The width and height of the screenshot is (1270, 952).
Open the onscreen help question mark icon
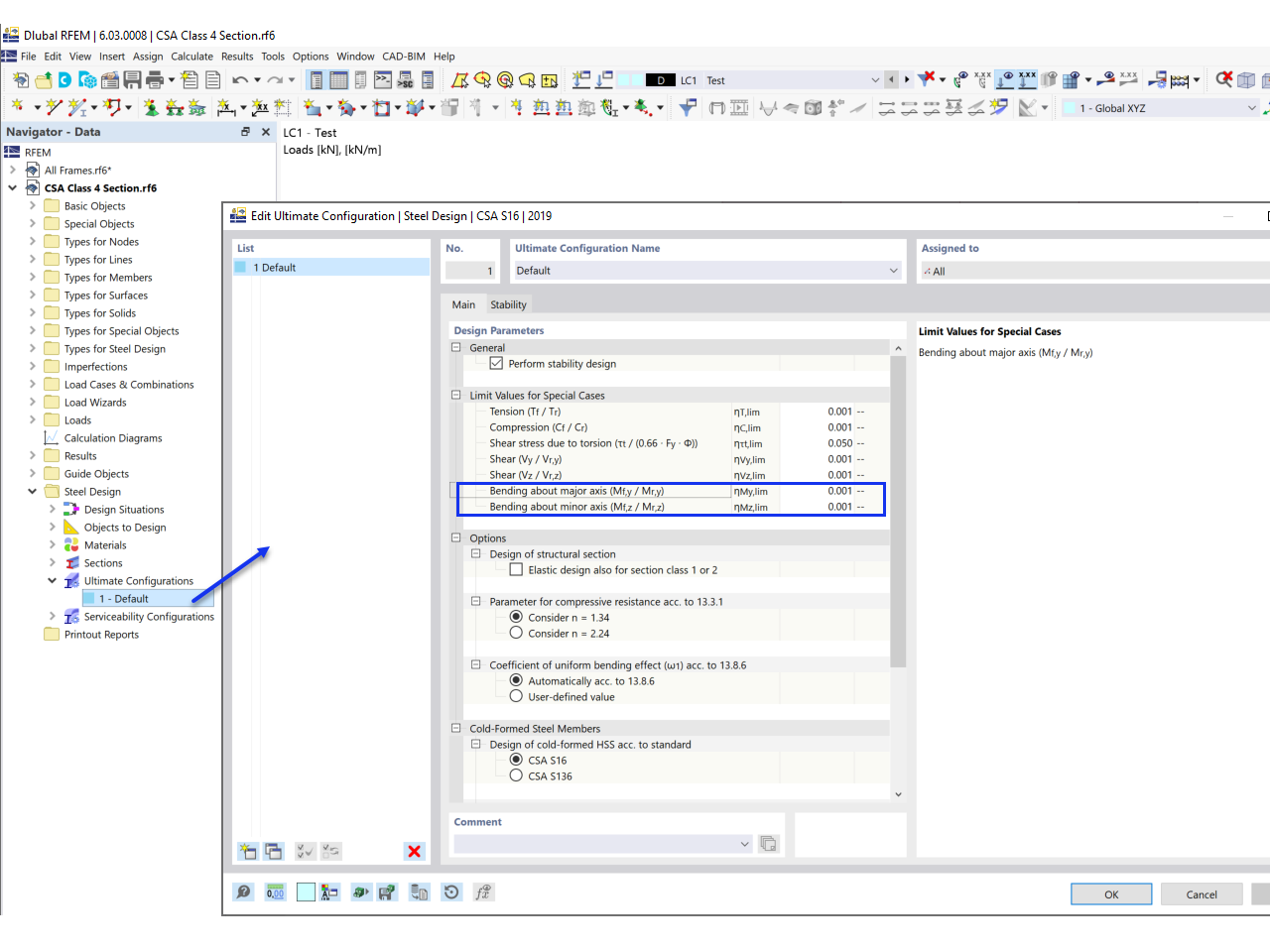(x=243, y=892)
